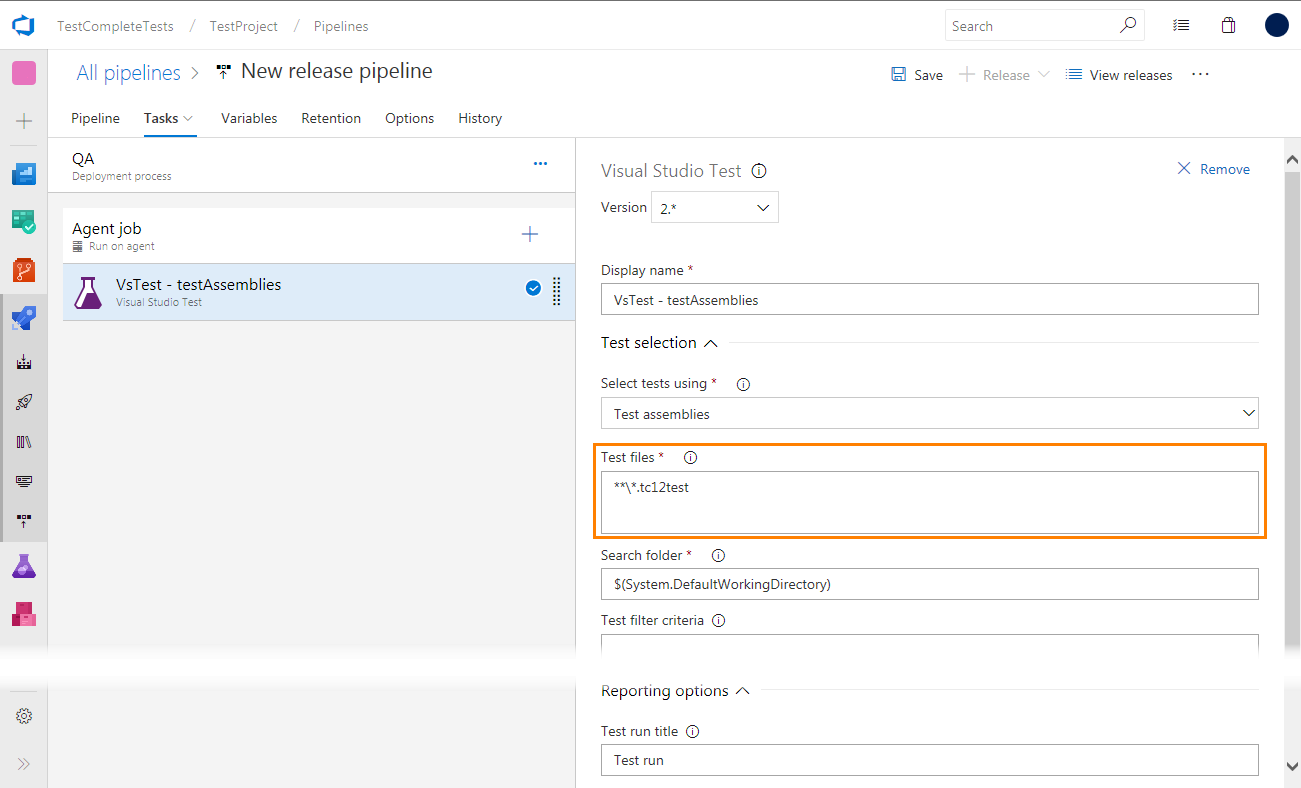Screen dimensions: 1301x788
Task: Switch to the Pipeline tab
Action: click(96, 118)
